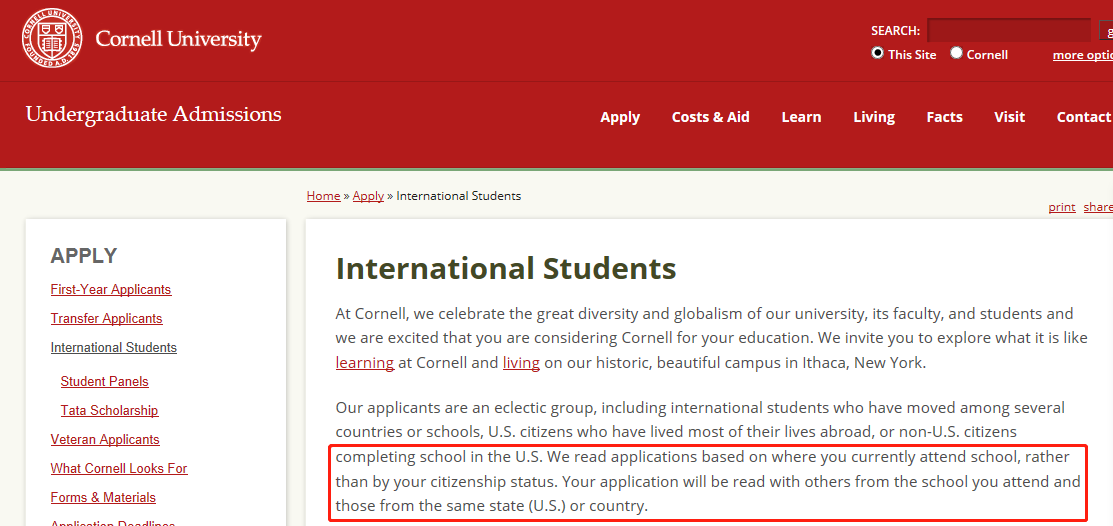The width and height of the screenshot is (1113, 526).
Task: Click the APPLY sidebar heading
Action: [84, 256]
